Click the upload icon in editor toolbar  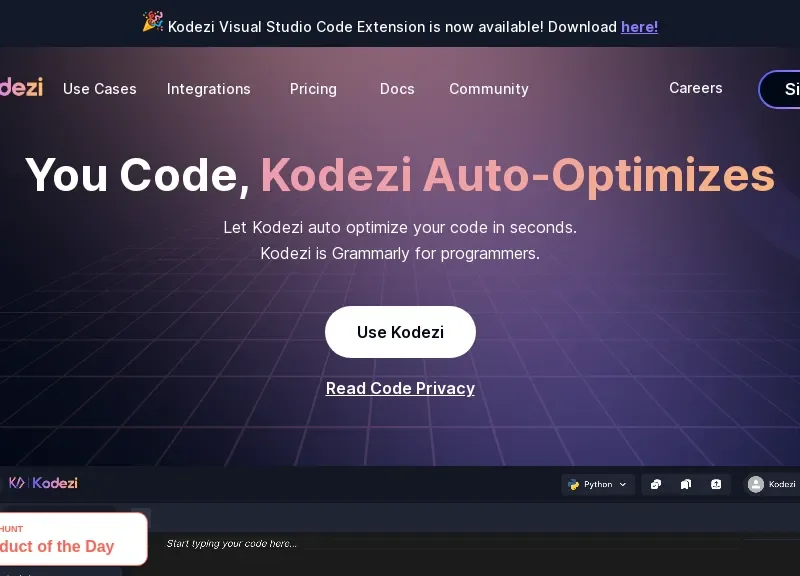tap(716, 484)
